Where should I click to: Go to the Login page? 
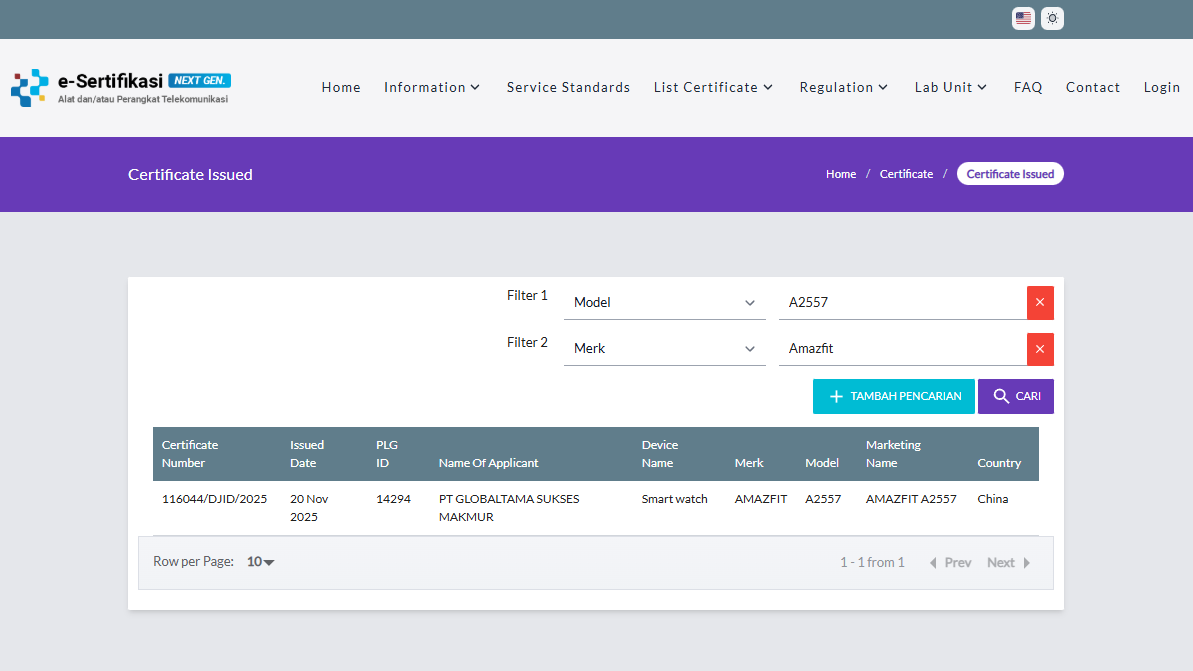point(1162,87)
